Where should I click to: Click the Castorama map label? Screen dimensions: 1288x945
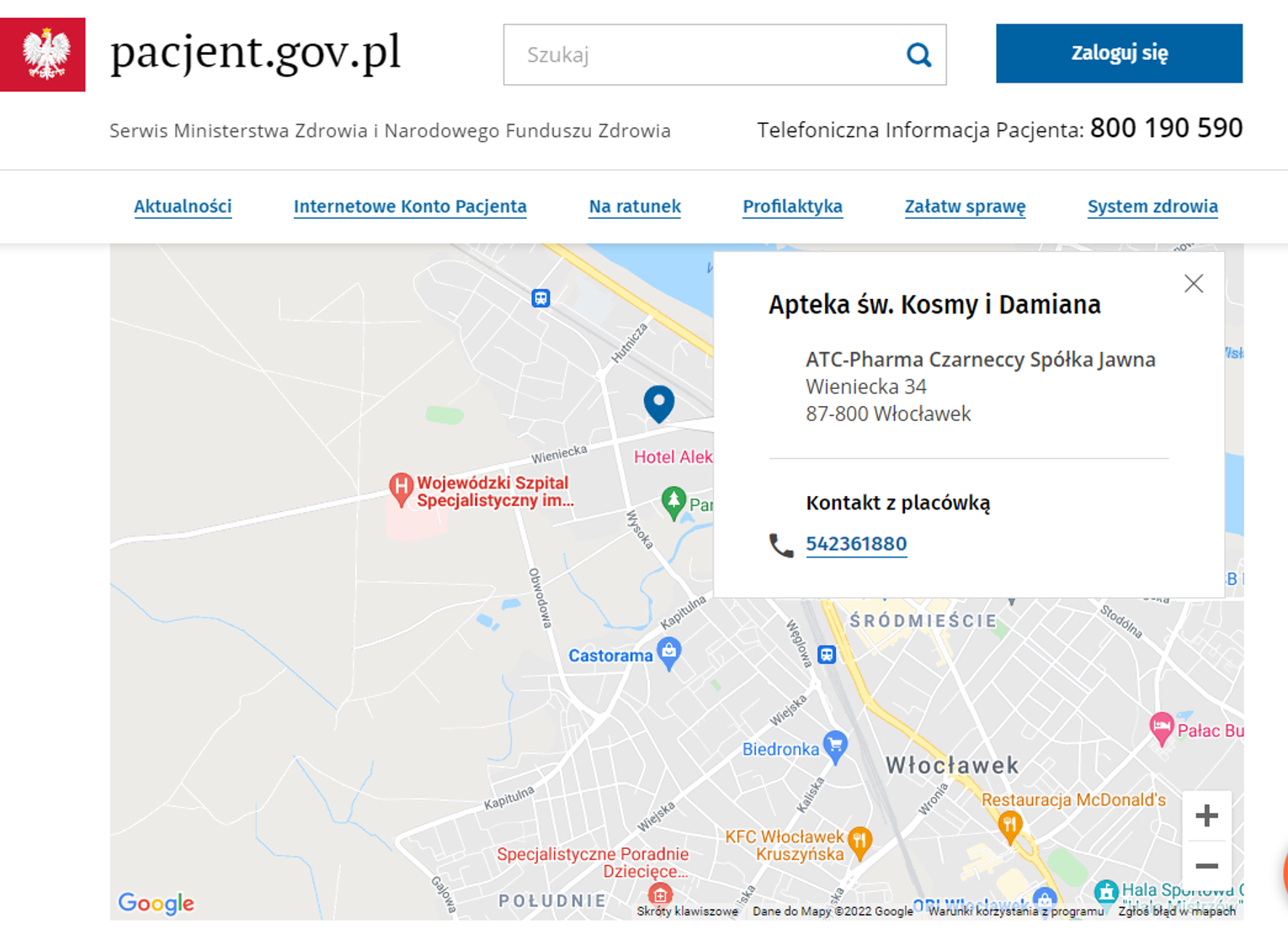[x=610, y=656]
